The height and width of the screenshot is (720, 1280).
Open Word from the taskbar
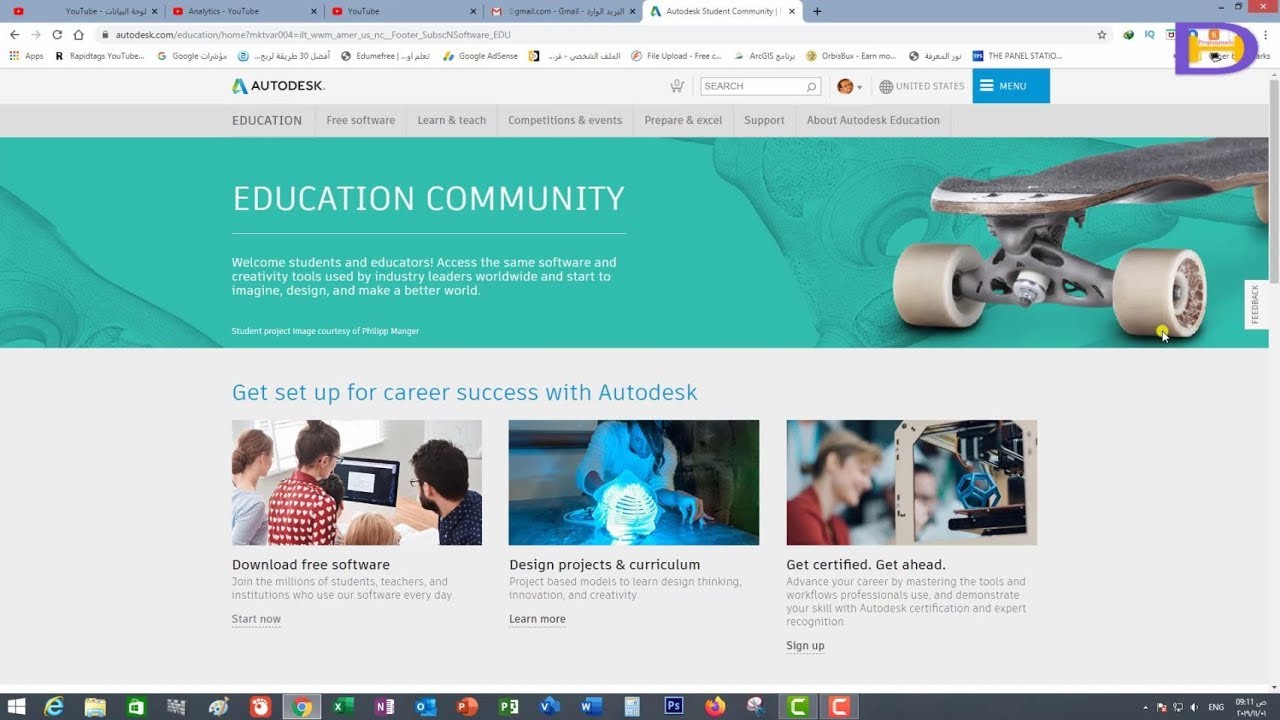click(x=591, y=707)
